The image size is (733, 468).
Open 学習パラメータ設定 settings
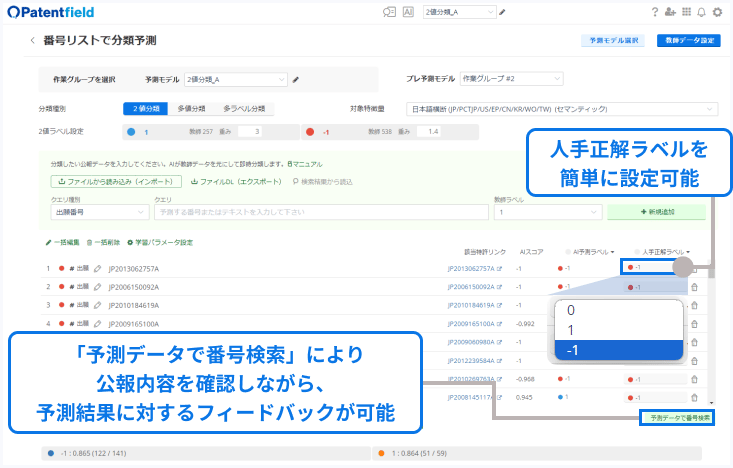[x=160, y=242]
